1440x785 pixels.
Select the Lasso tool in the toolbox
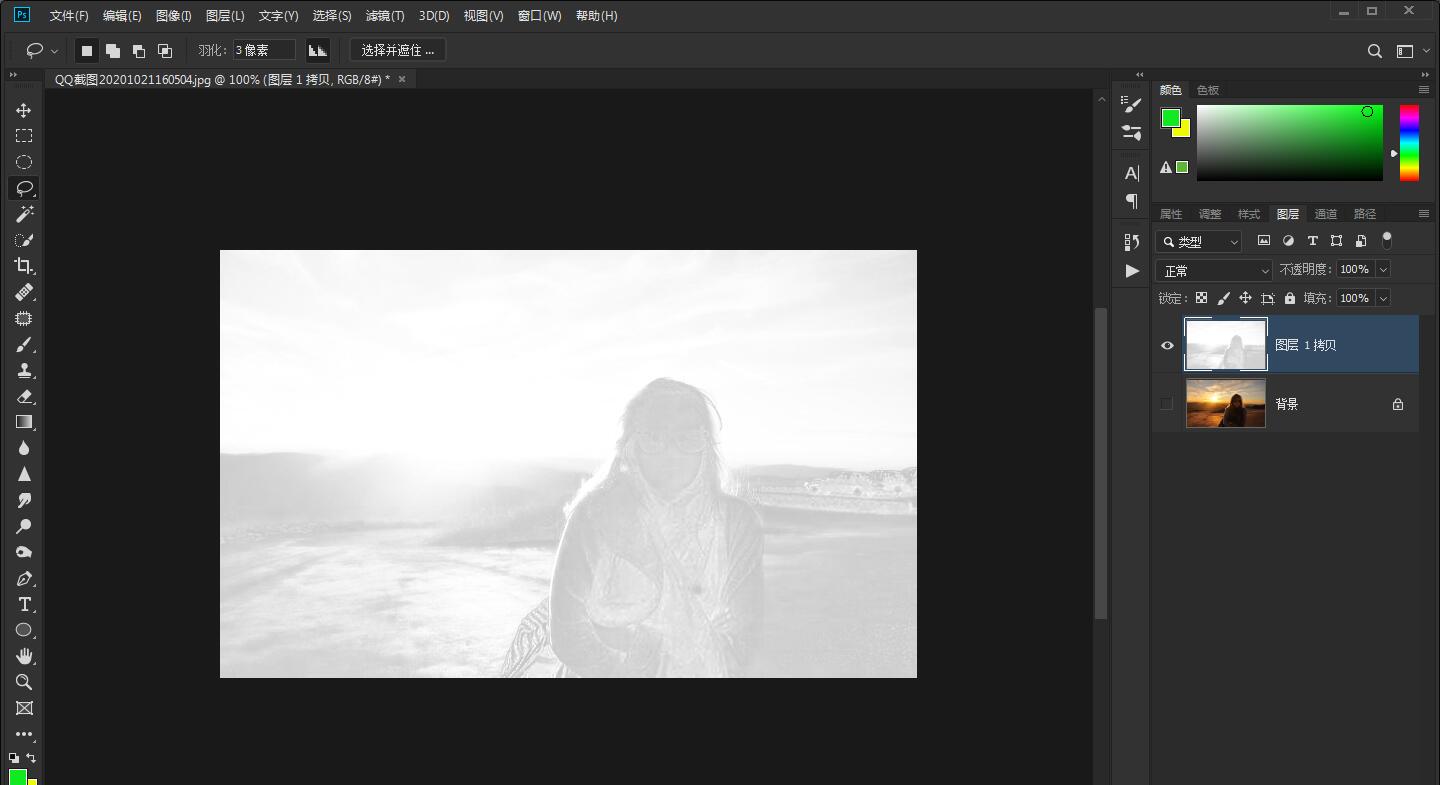point(24,188)
